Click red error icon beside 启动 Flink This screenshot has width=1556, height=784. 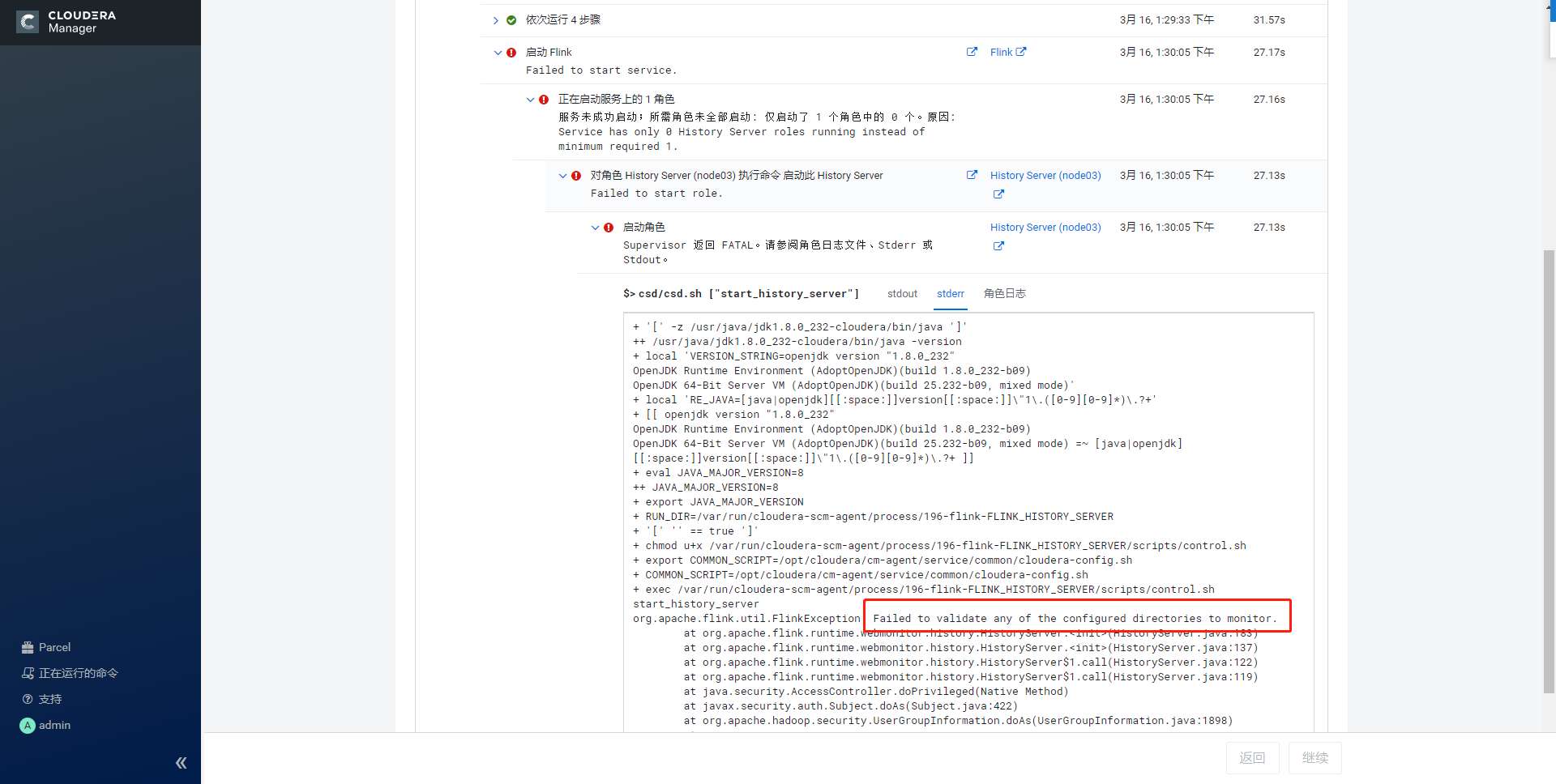pos(511,53)
